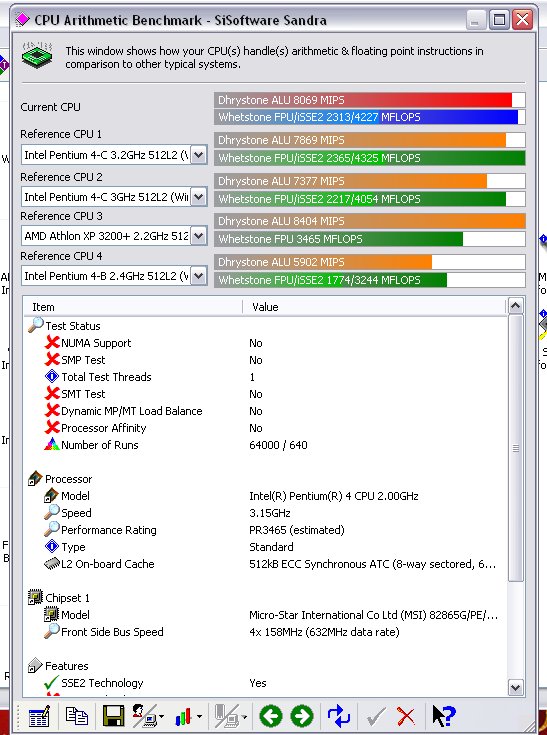
Task: Select the Processor Model row
Action: click(x=266, y=496)
